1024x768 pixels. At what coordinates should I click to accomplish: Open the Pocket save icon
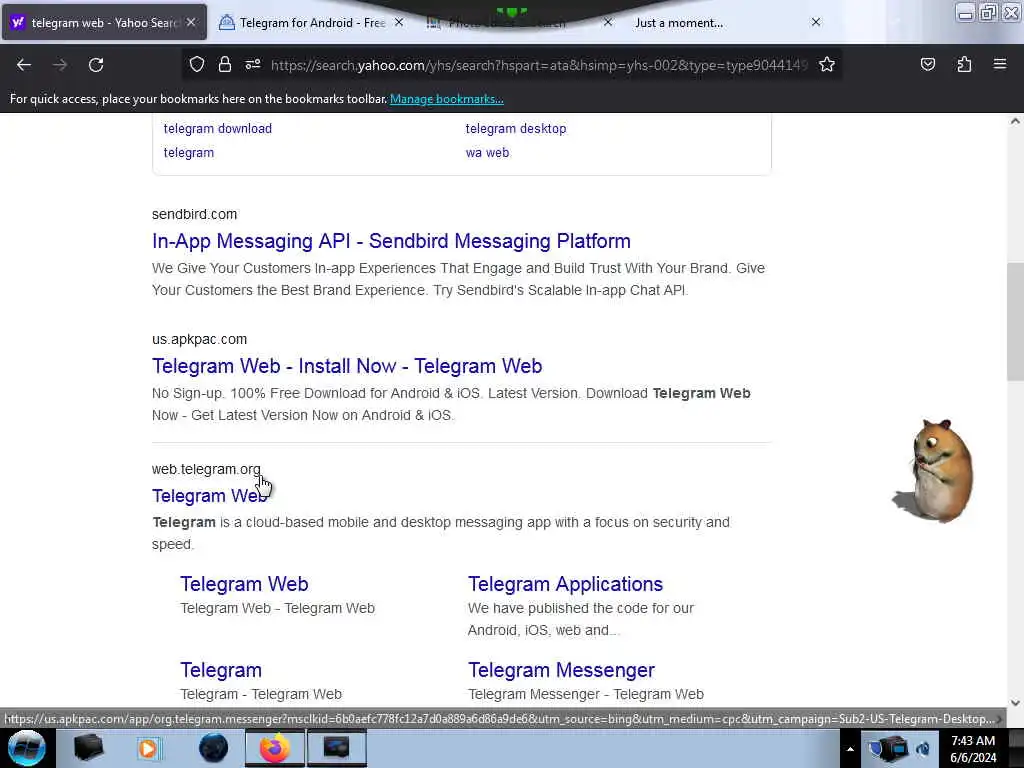[927, 64]
